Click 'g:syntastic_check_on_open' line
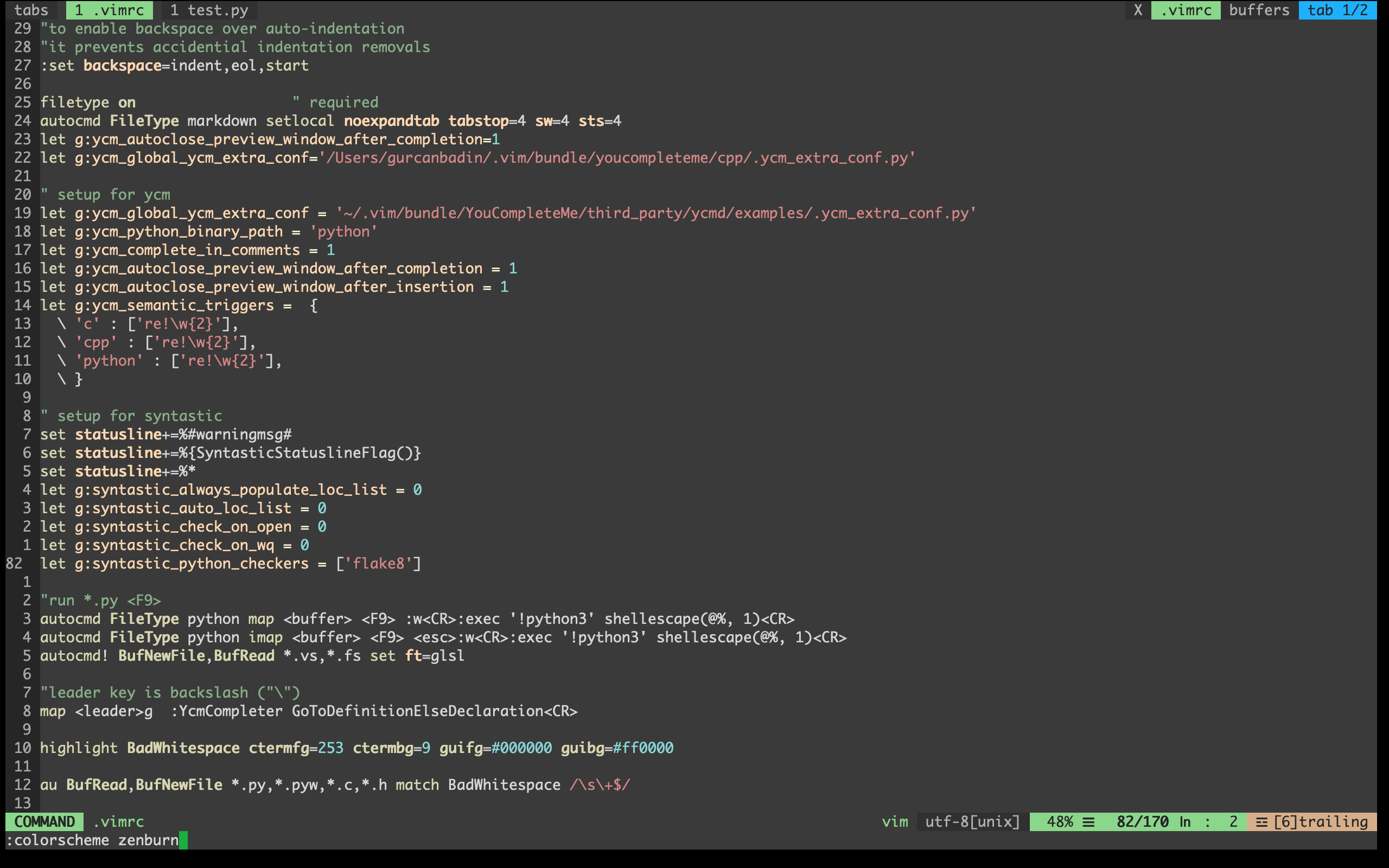 tap(183, 526)
